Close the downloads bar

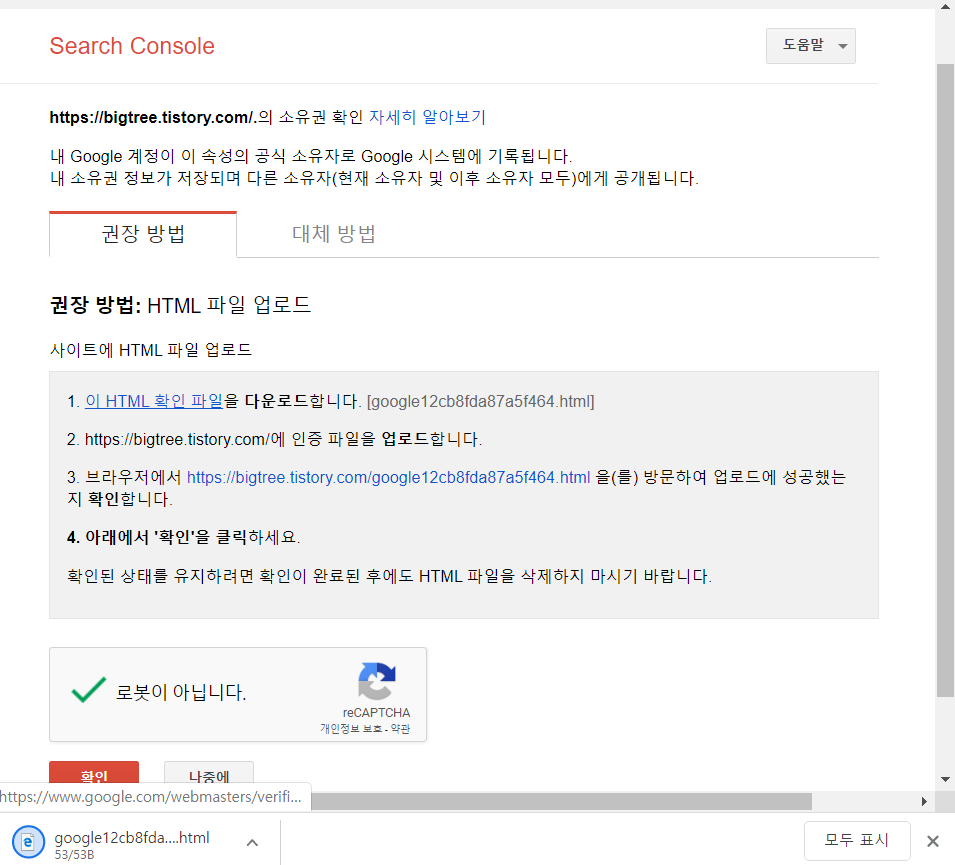pyautogui.click(x=932, y=841)
